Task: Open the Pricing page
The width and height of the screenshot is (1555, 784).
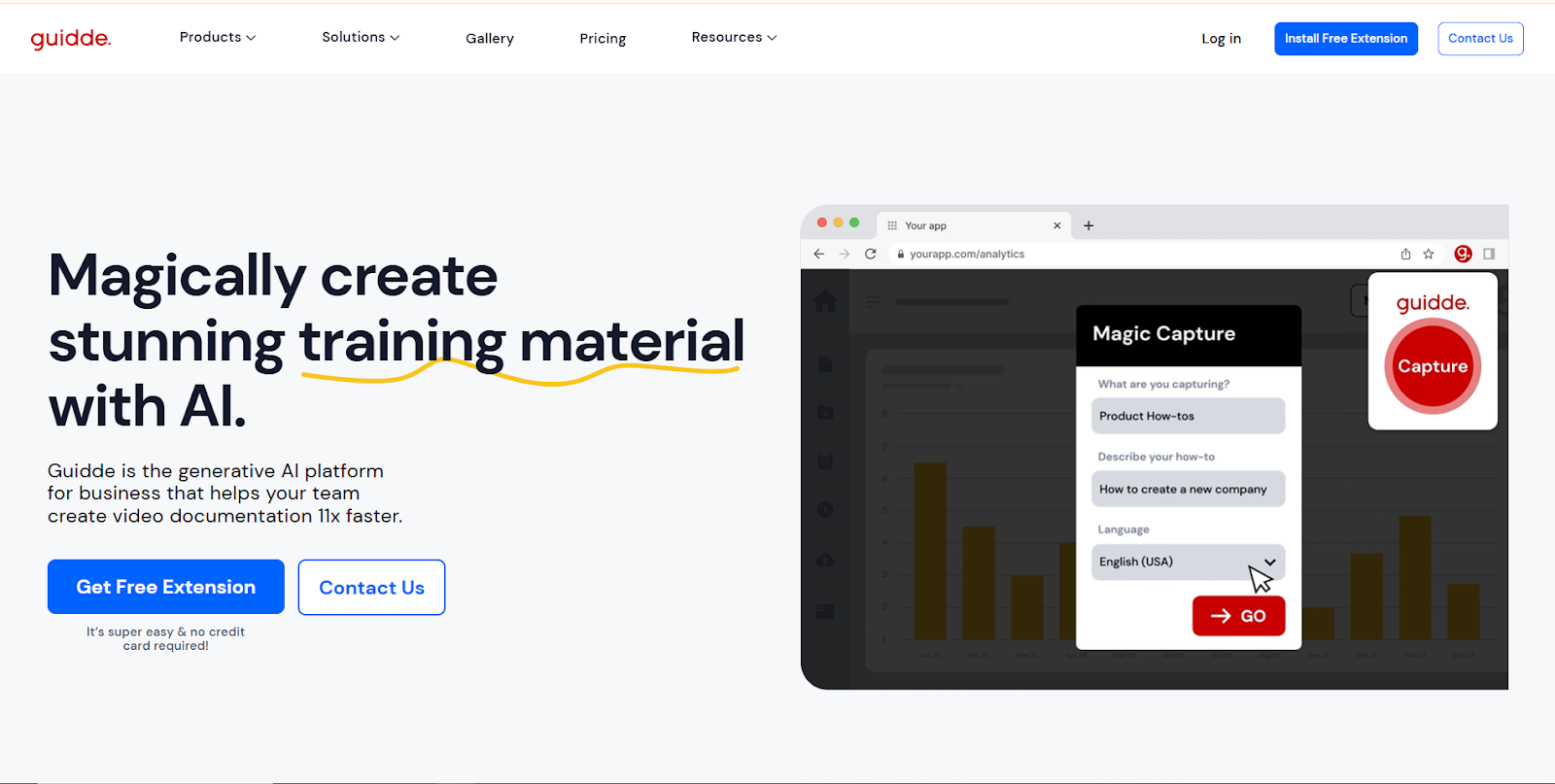Action: click(x=603, y=38)
